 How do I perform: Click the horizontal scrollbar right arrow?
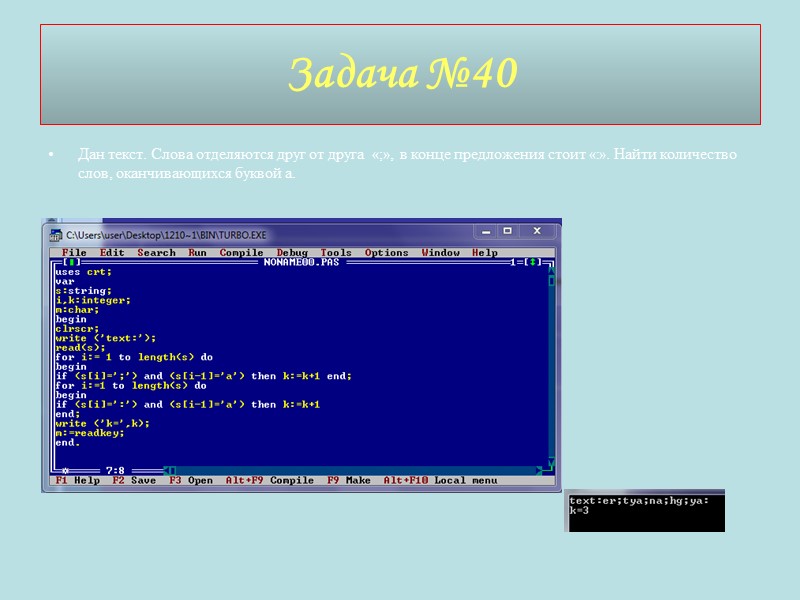(539, 470)
